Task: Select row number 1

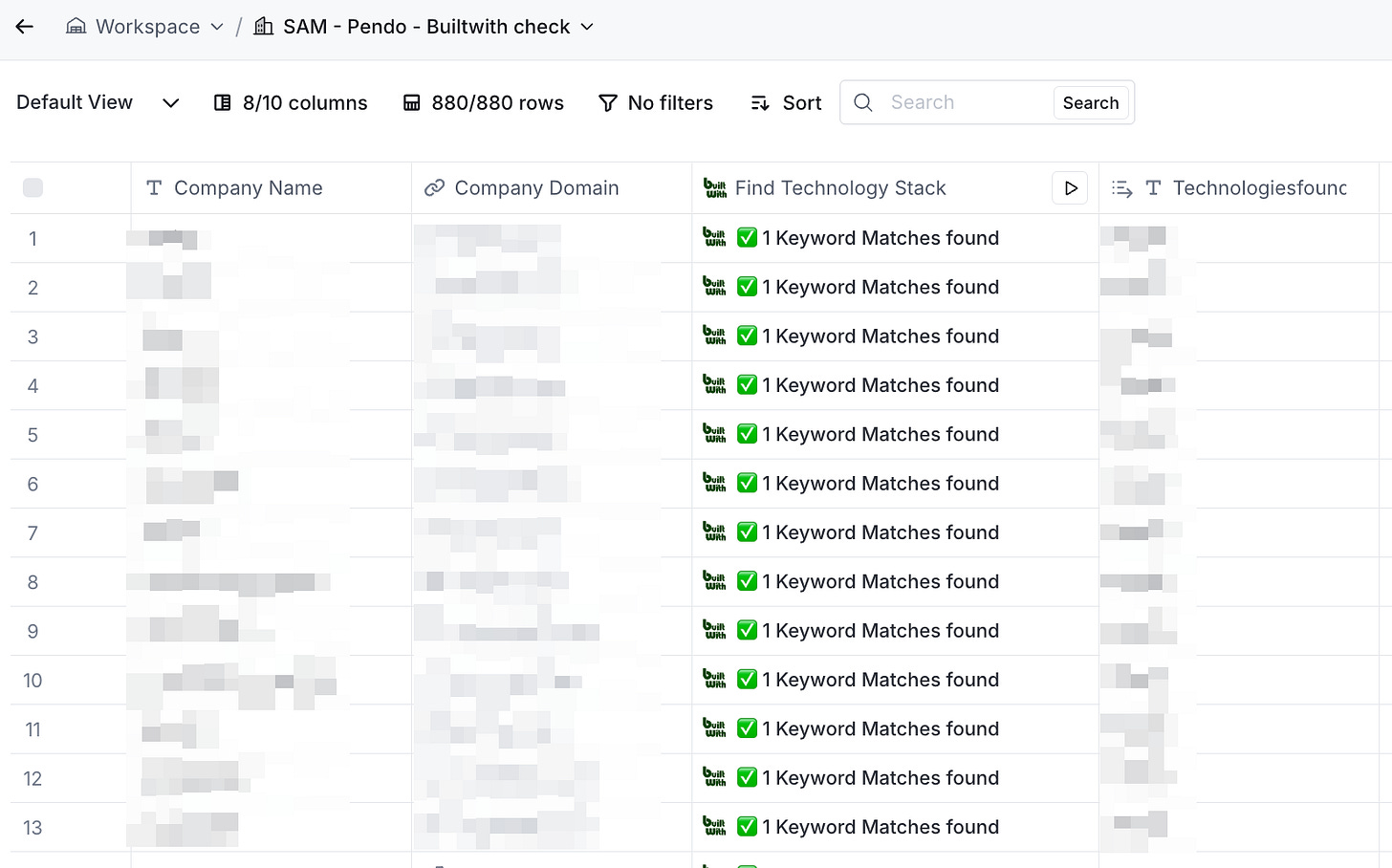Action: pos(33,239)
